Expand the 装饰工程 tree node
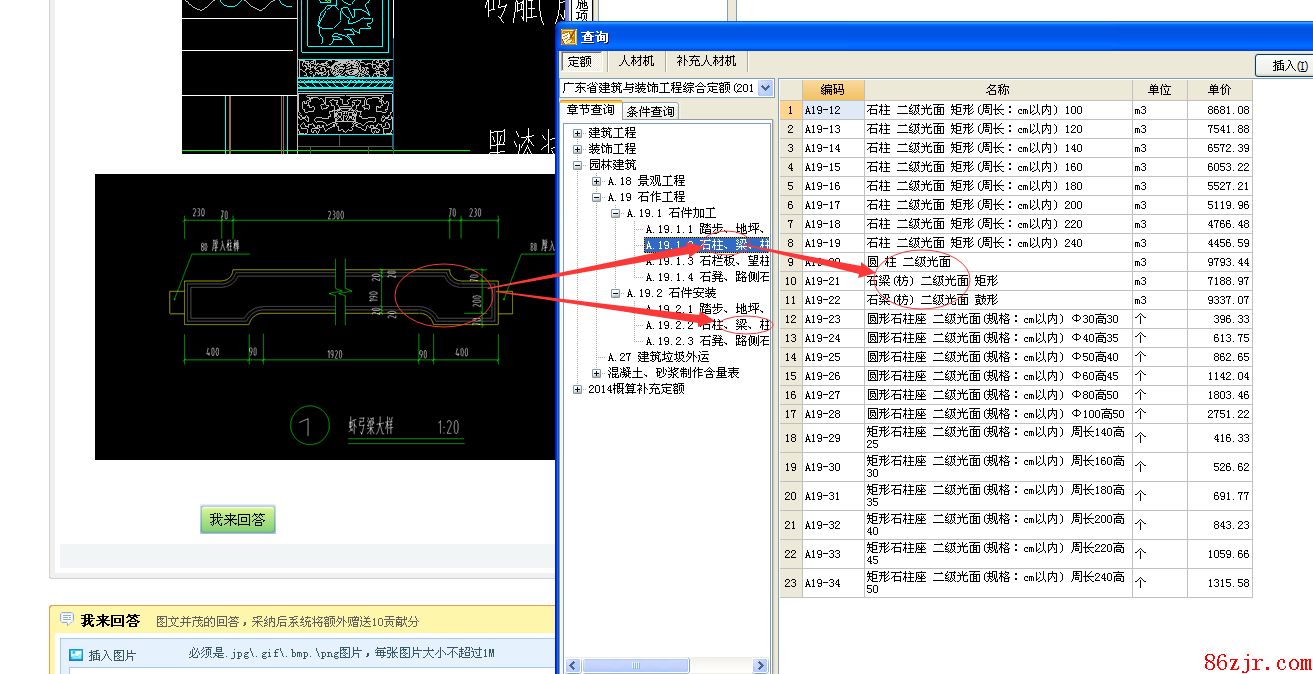1313x674 pixels. 578,149
